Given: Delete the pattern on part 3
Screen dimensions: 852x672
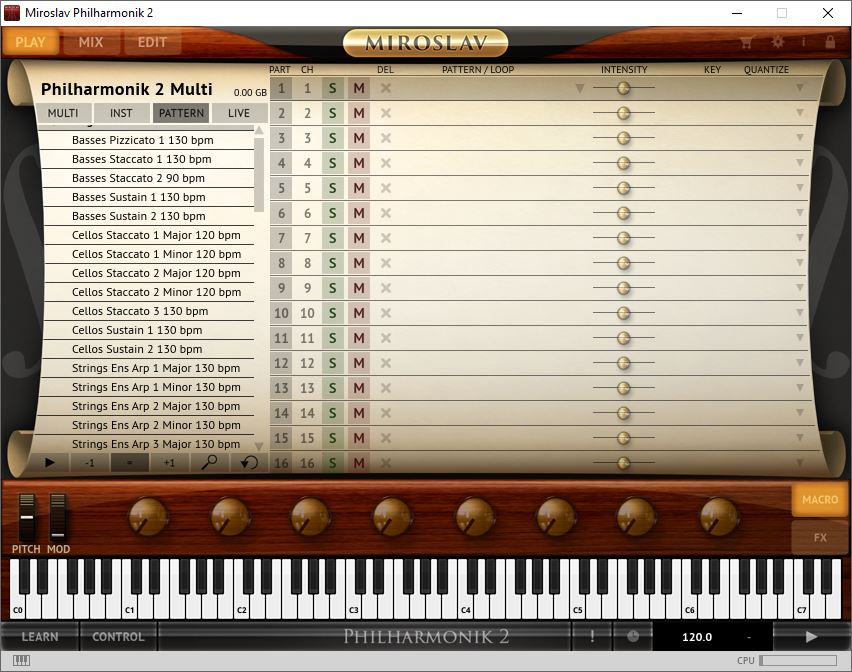Looking at the screenshot, I should coord(386,138).
